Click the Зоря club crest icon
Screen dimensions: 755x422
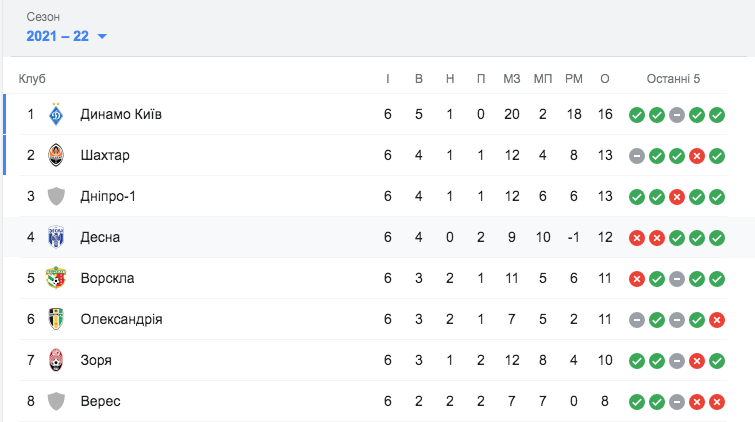pyautogui.click(x=56, y=360)
